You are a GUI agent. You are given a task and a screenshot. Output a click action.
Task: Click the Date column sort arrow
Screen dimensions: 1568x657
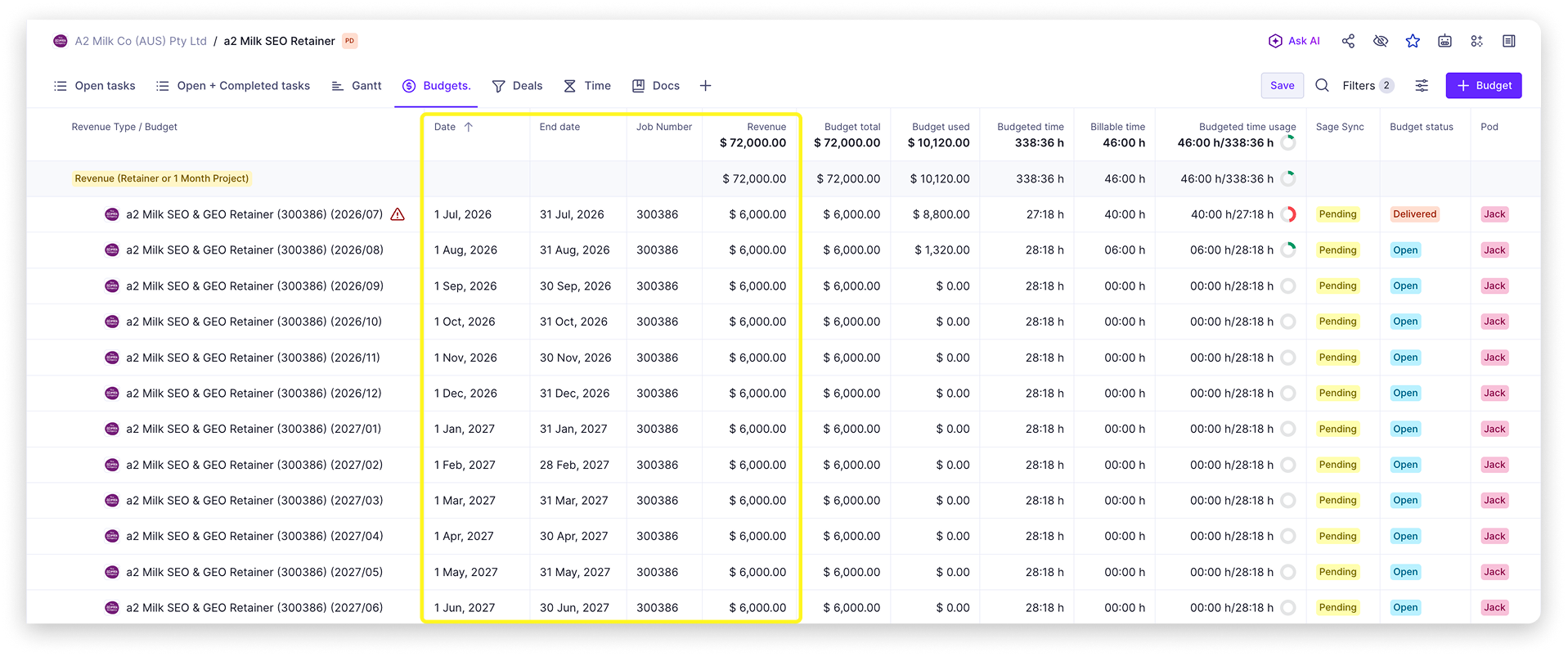(x=469, y=127)
